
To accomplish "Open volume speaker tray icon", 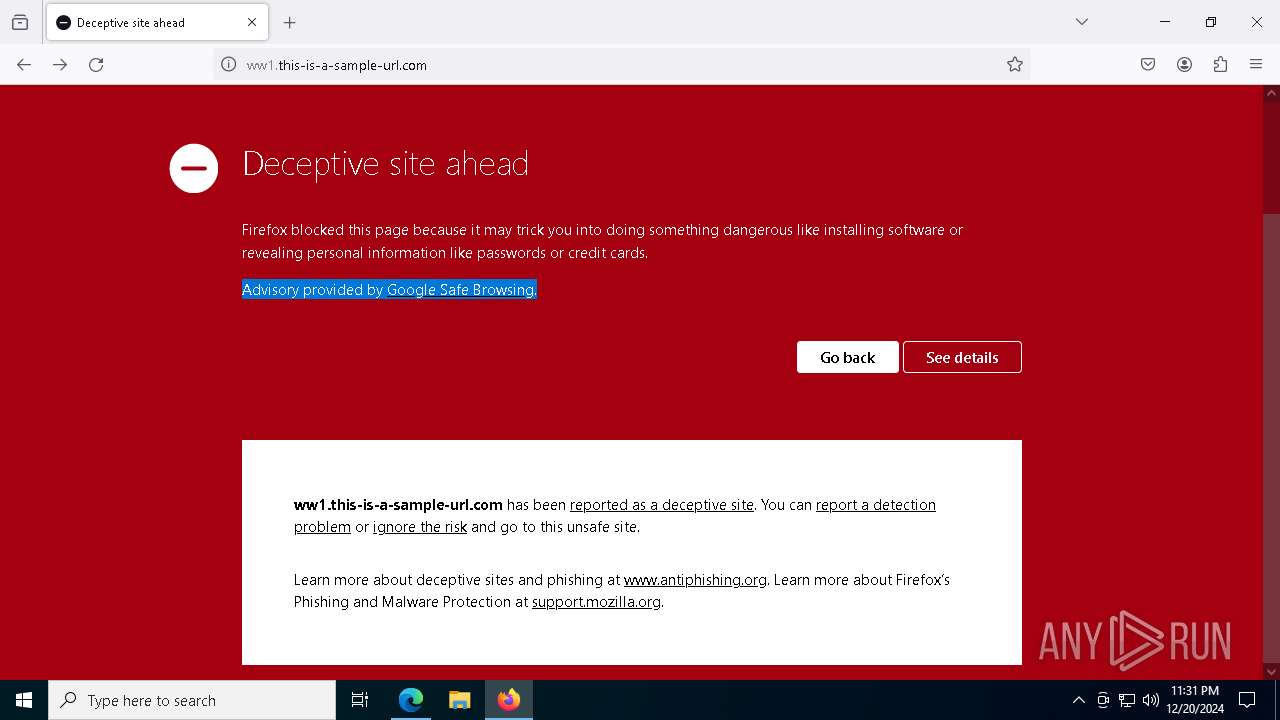I will 1151,700.
